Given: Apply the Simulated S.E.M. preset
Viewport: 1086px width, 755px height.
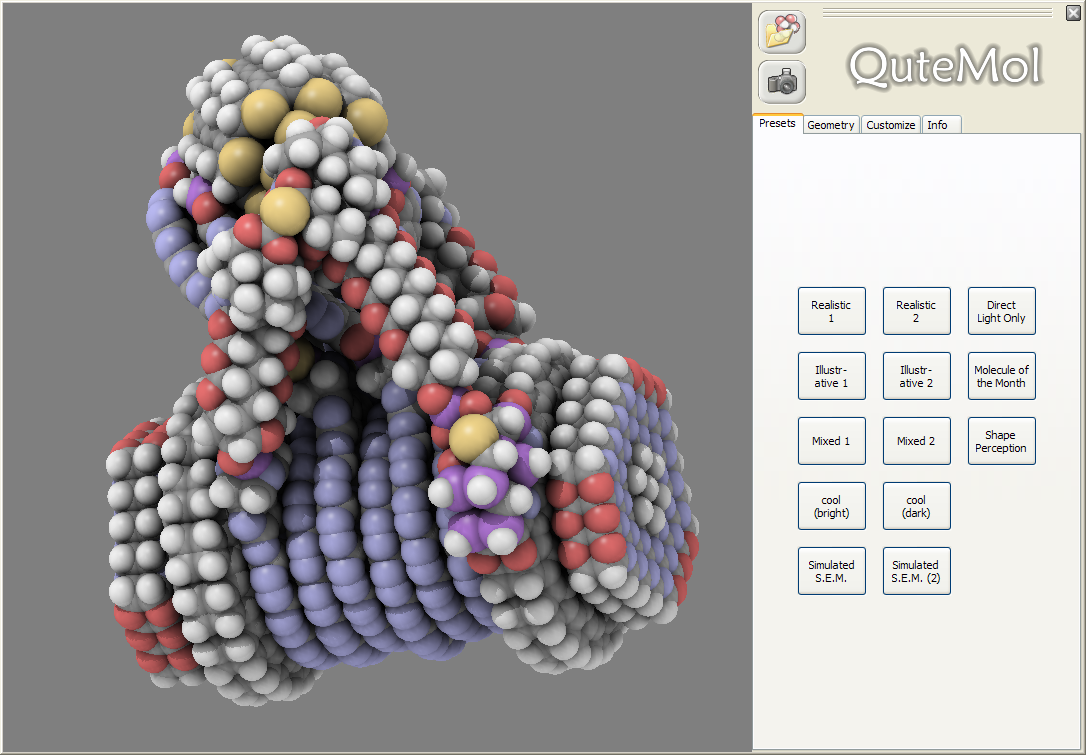Looking at the screenshot, I should [831, 571].
